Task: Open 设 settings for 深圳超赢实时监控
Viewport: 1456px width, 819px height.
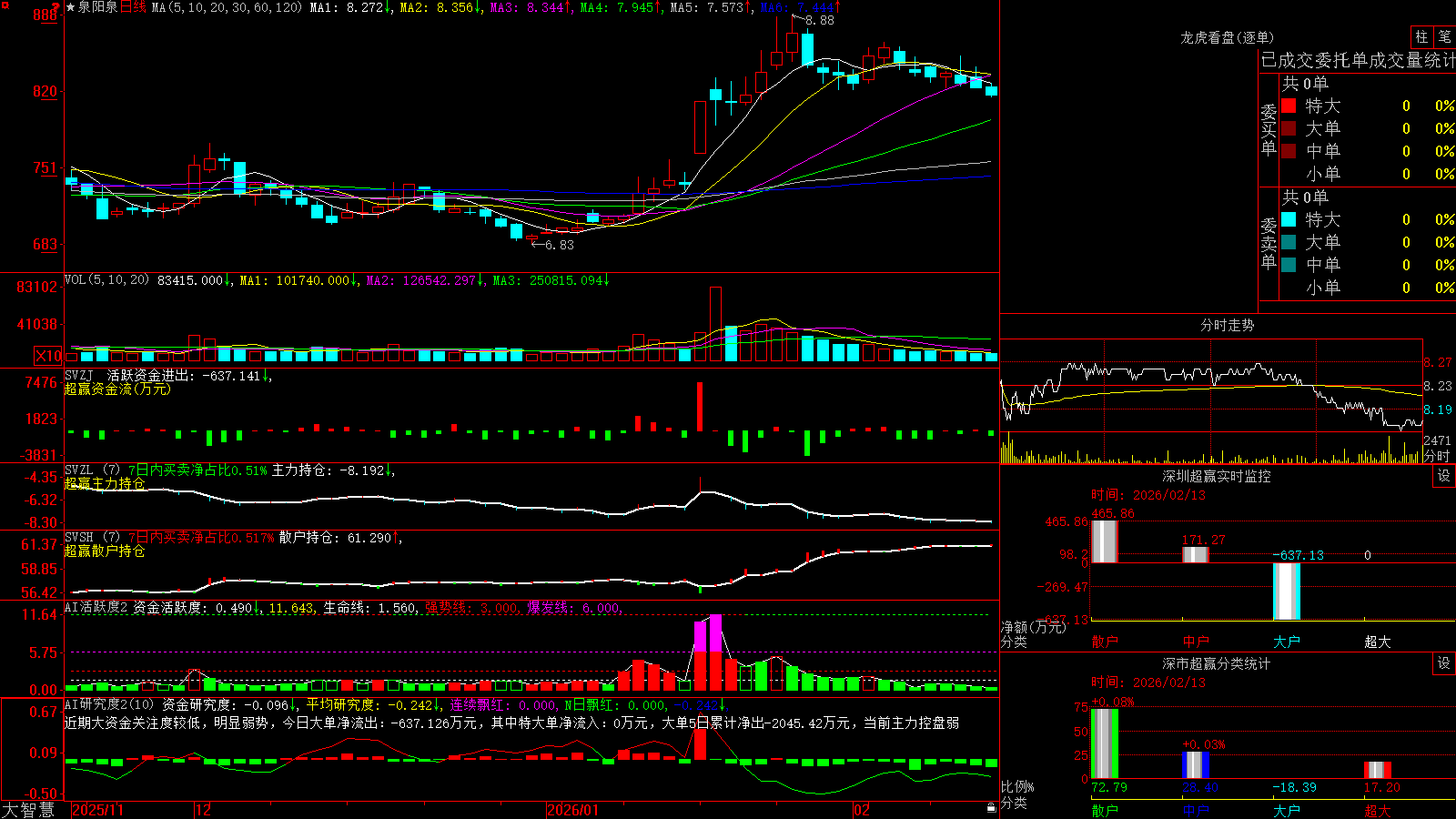Action: click(1444, 476)
